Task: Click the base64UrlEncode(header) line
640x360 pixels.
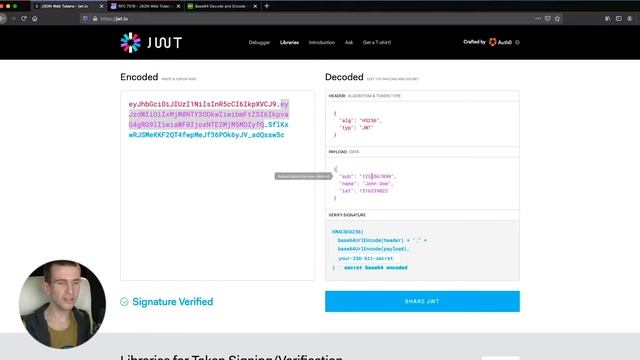Action: [382, 240]
